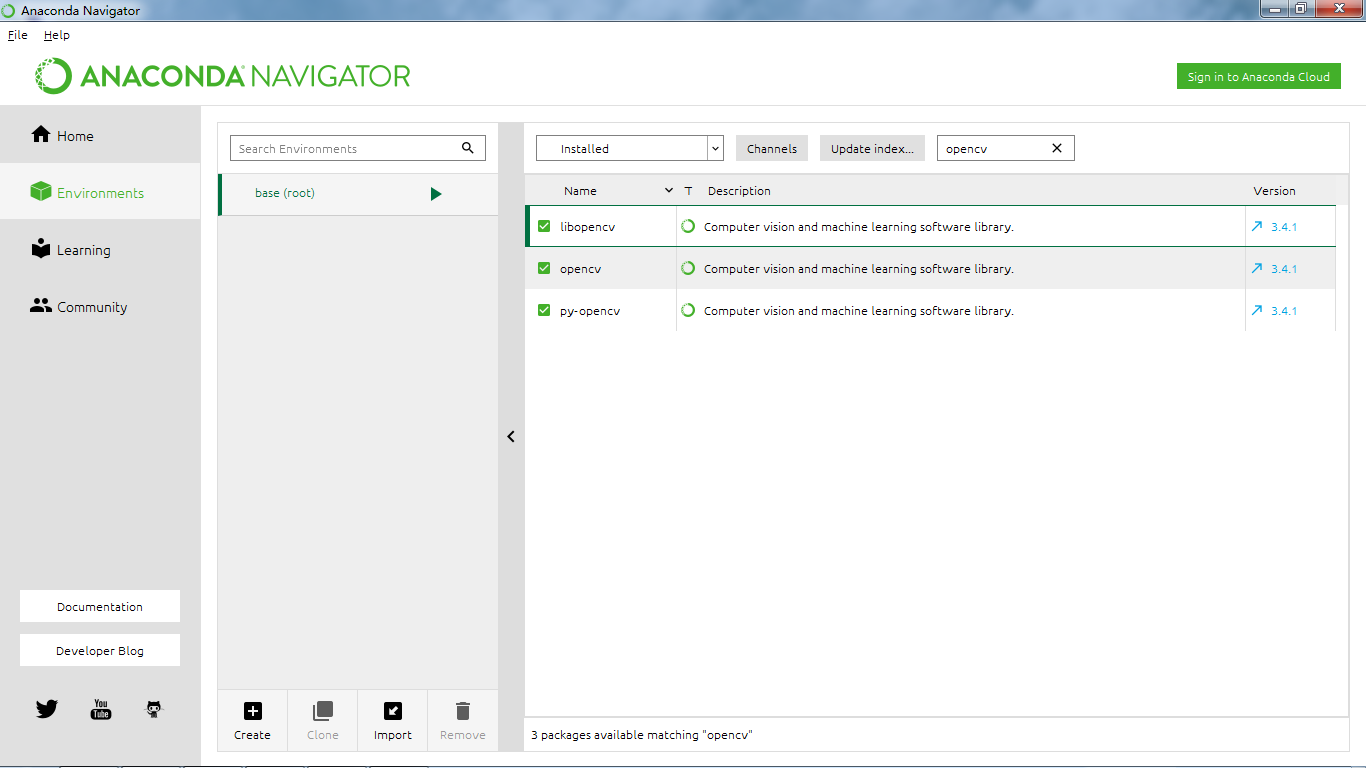The height and width of the screenshot is (768, 1366).
Task: Open the Help menu
Action: [x=57, y=34]
